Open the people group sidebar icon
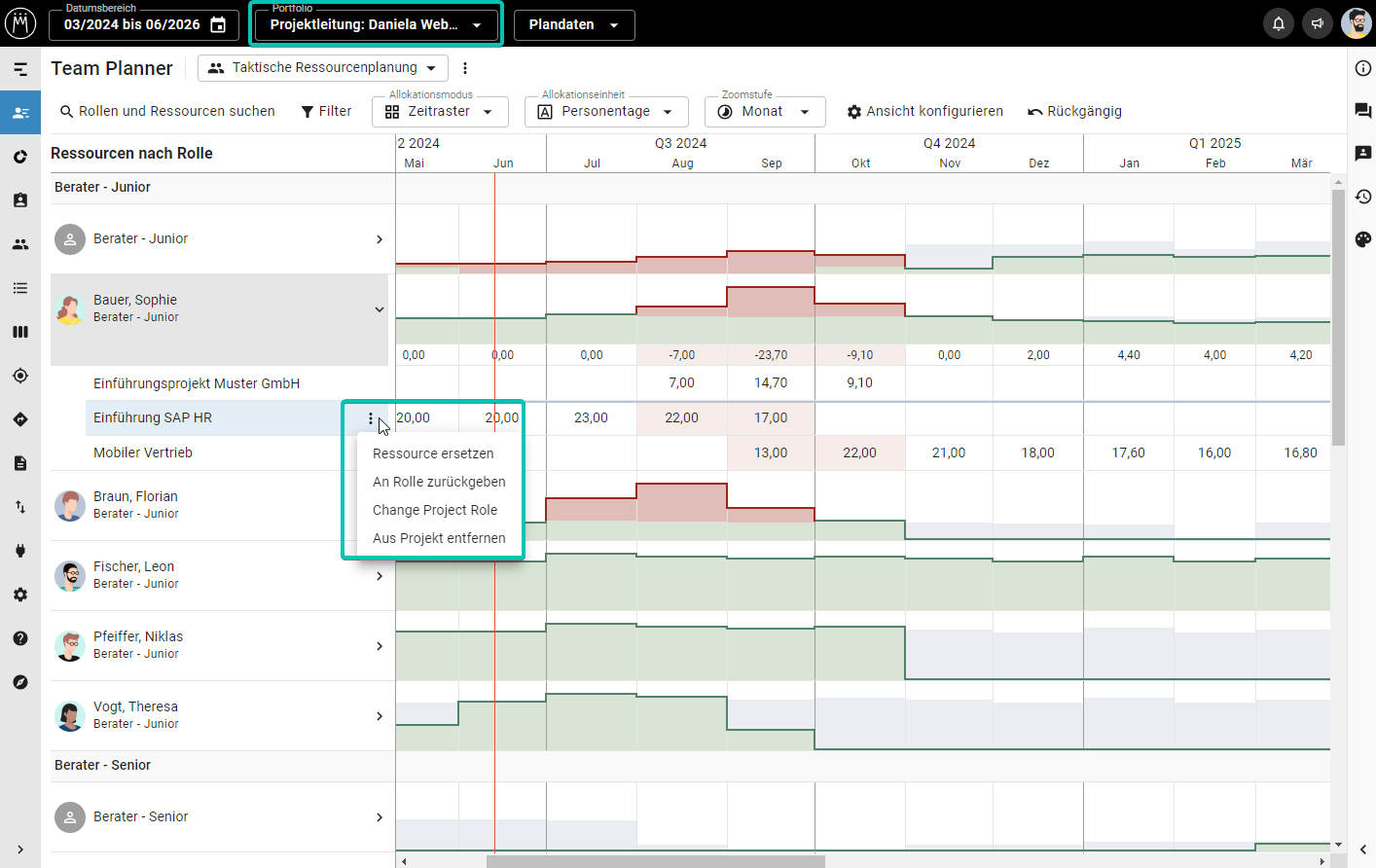Viewport: 1376px width, 868px height. pyautogui.click(x=20, y=244)
